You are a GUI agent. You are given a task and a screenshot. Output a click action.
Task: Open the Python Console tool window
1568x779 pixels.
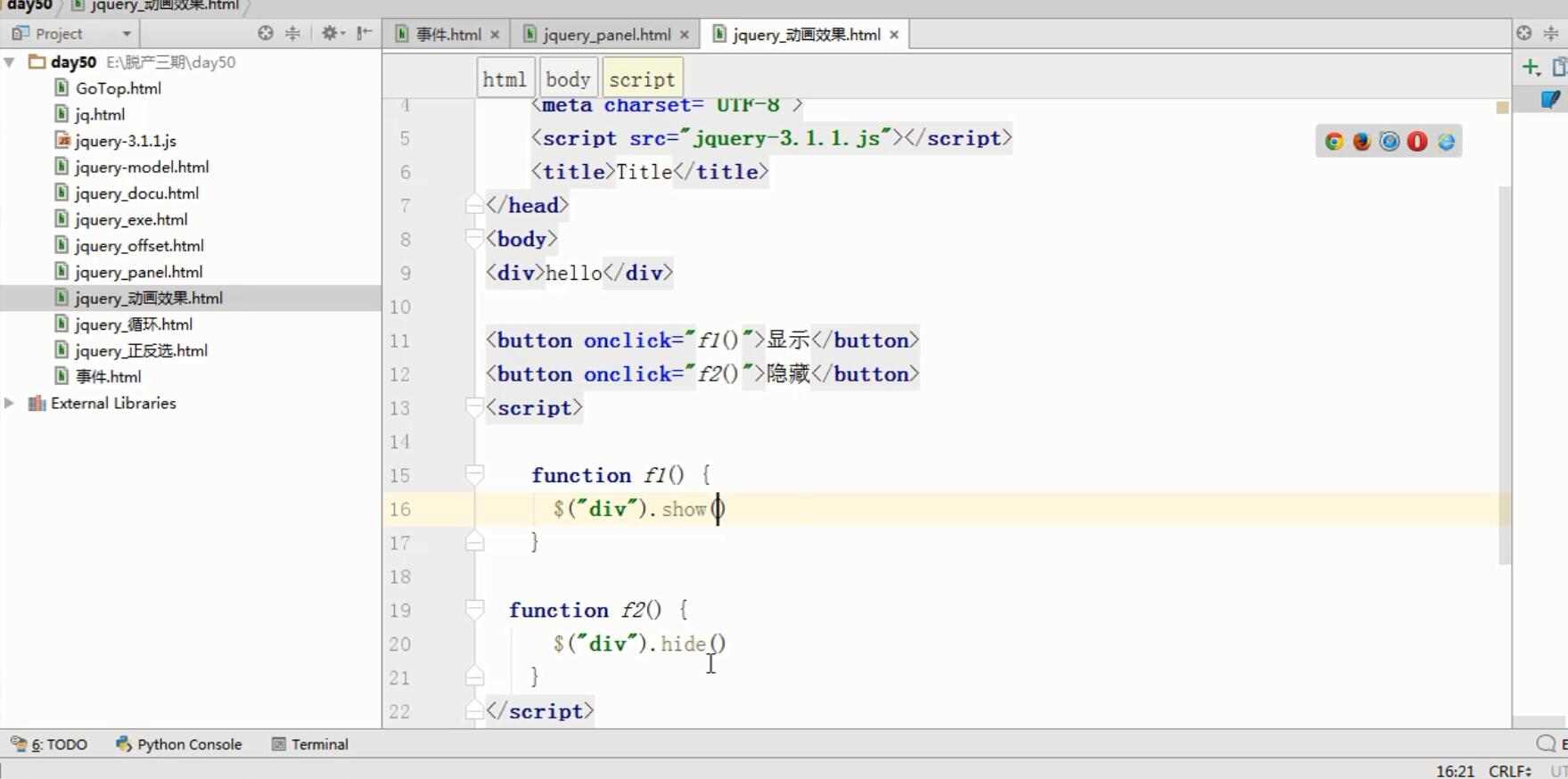coord(179,744)
